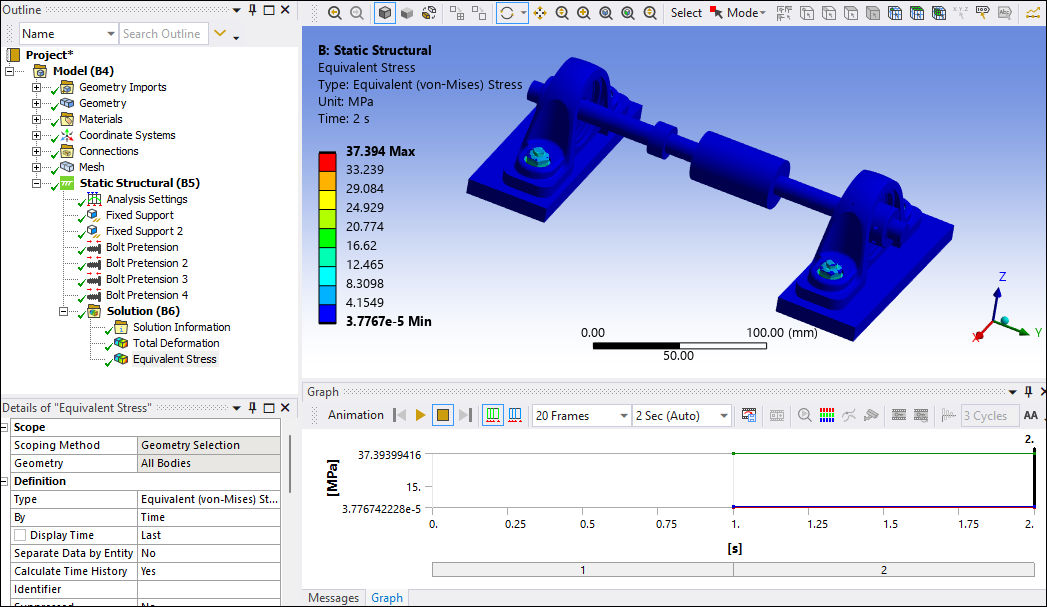Click the Zoom to Fit icon
The image size is (1047, 607).
pos(606,12)
